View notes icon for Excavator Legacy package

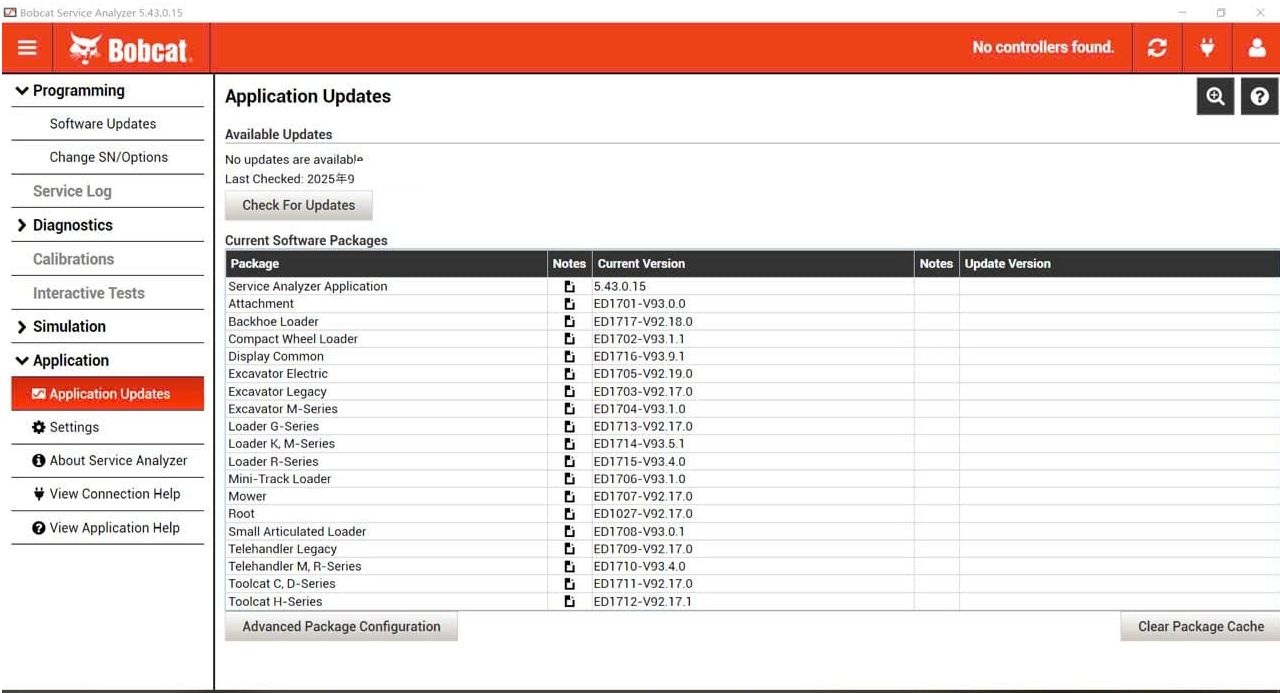(x=569, y=391)
